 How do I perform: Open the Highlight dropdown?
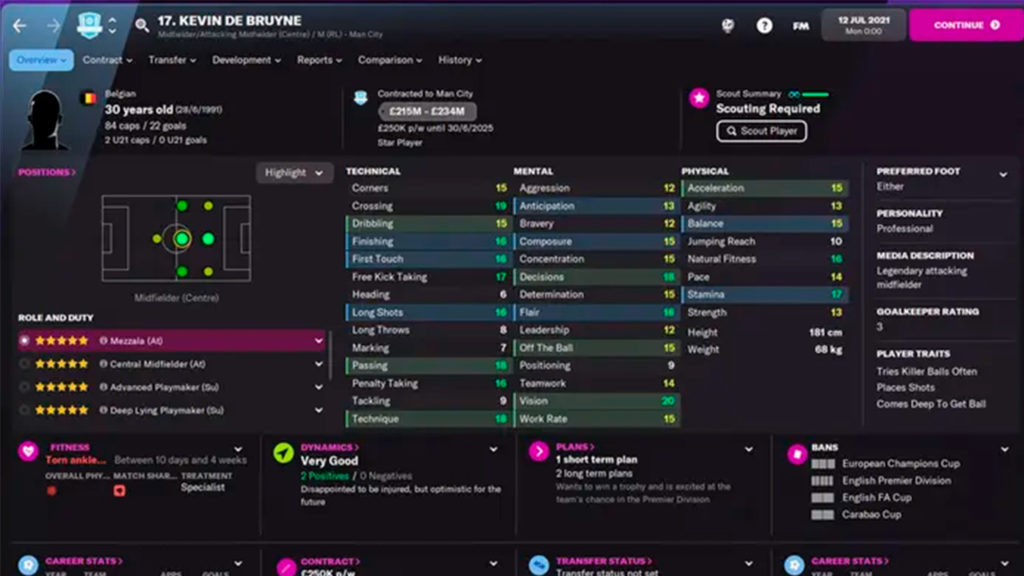[x=293, y=173]
